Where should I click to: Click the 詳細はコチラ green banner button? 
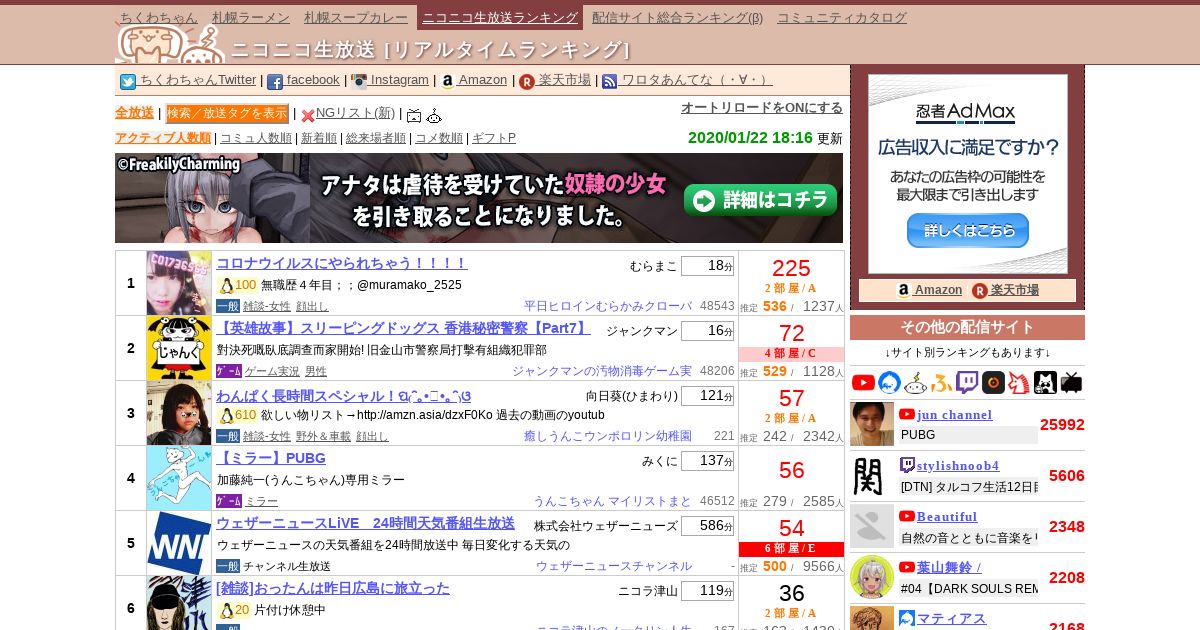point(760,199)
